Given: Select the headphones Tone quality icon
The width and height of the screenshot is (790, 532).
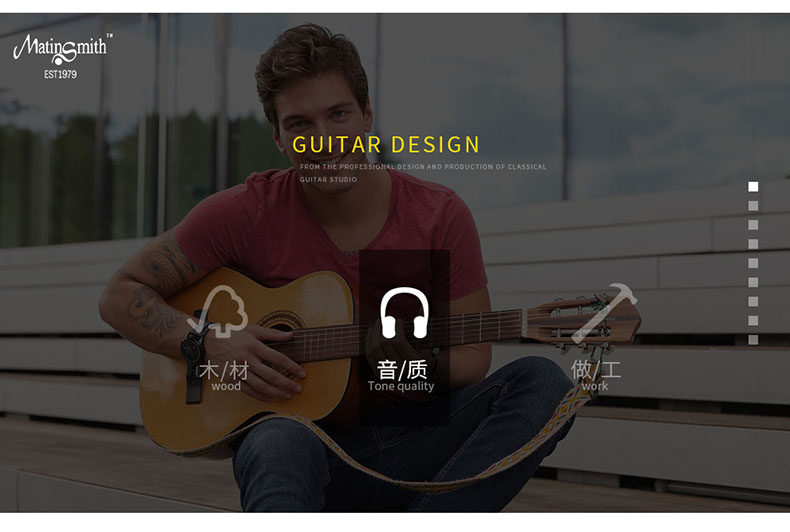Looking at the screenshot, I should (404, 312).
